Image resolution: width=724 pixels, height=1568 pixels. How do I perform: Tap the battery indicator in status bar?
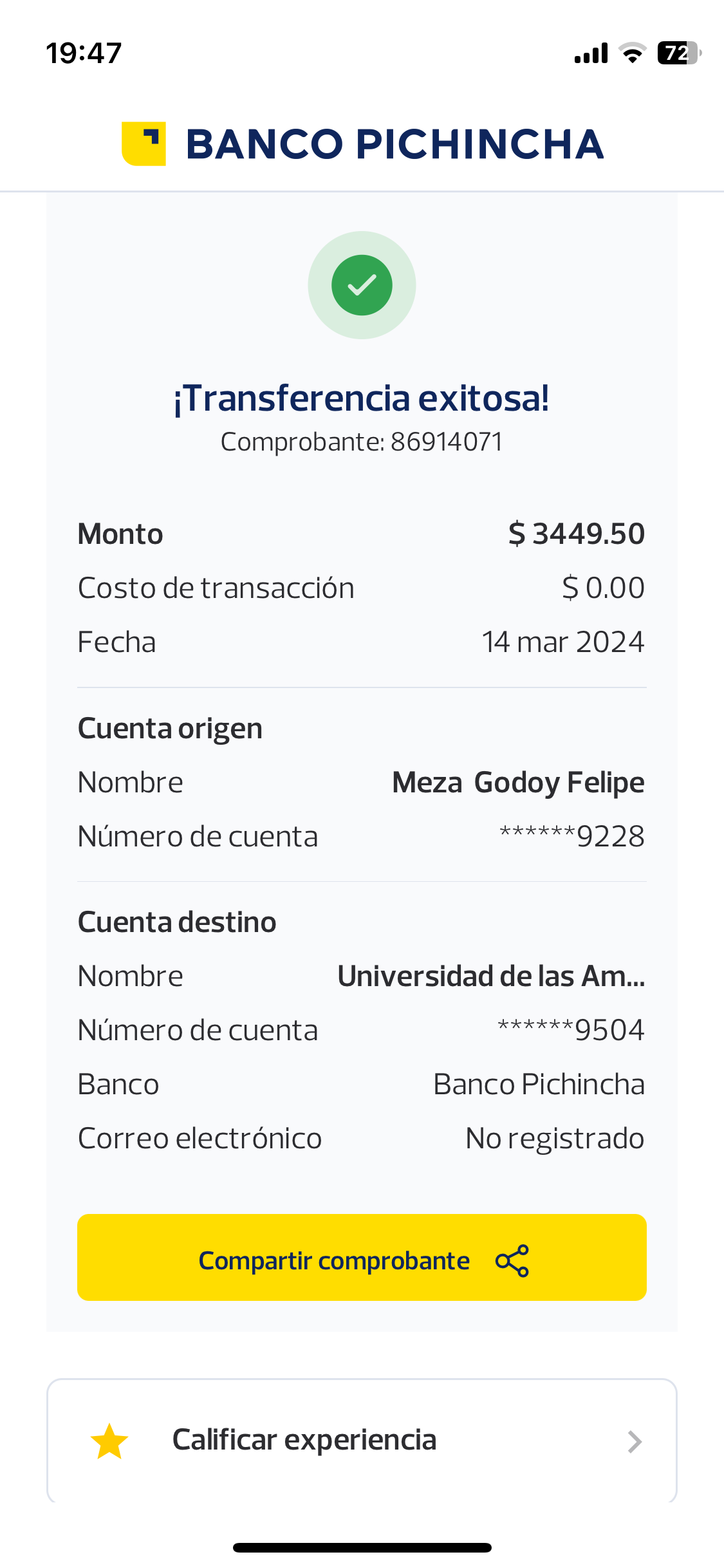point(678,53)
